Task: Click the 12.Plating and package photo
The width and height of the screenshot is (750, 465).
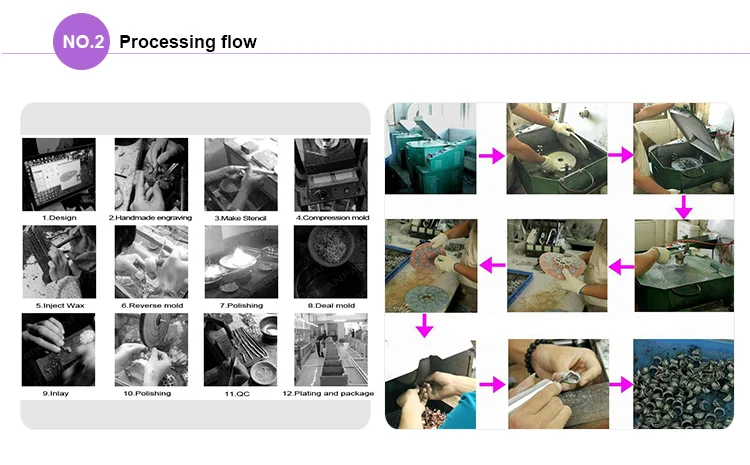Action: [331, 350]
